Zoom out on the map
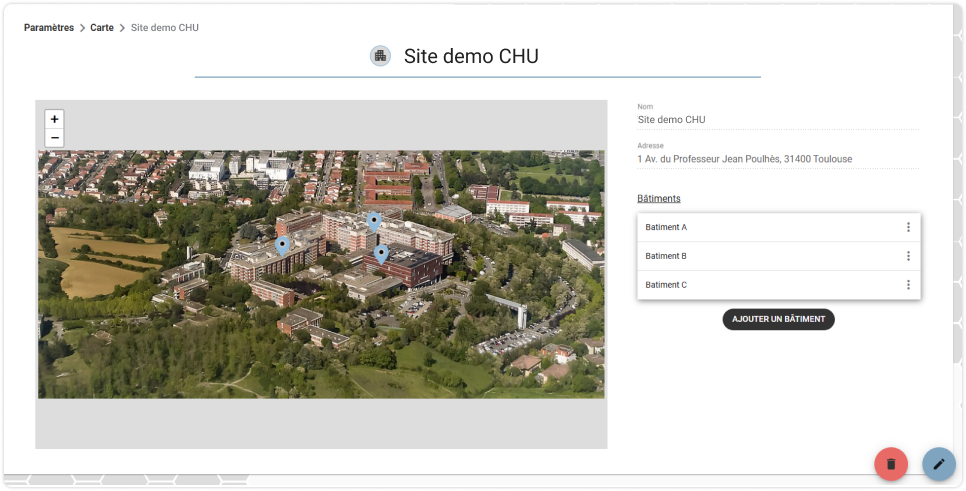This screenshot has height=491, width=966. point(55,138)
